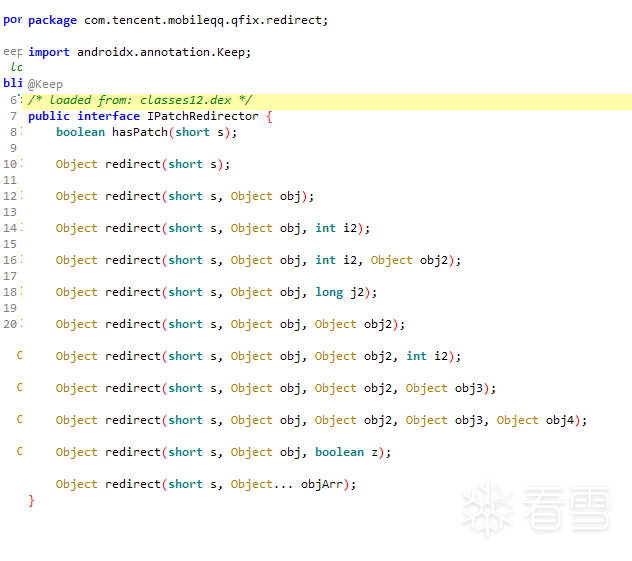The width and height of the screenshot is (632, 561).
Task: Click line number 10 in the gutter
Action: click(x=10, y=164)
